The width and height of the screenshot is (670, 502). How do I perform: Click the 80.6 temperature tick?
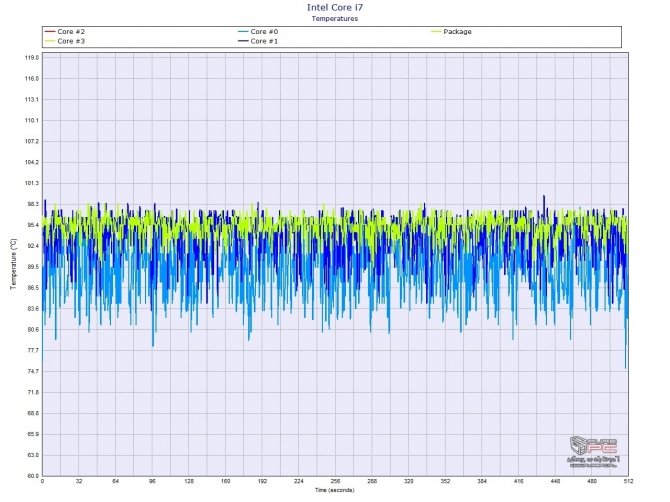pyautogui.click(x=33, y=329)
